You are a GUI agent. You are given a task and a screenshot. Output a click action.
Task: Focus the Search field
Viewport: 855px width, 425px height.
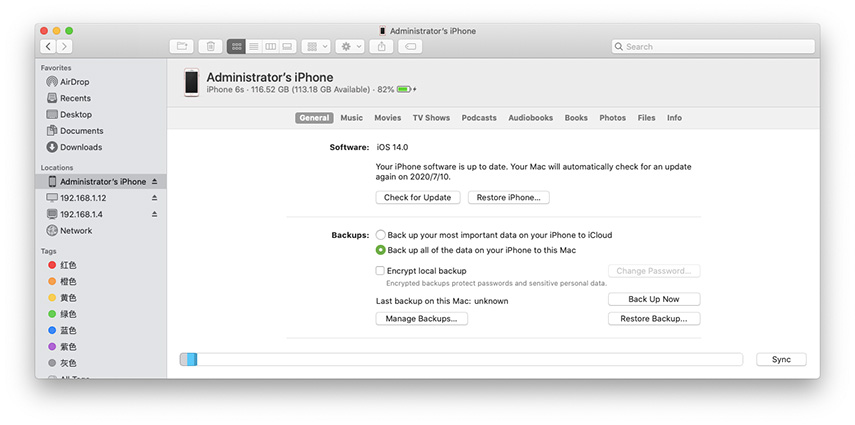[713, 47]
